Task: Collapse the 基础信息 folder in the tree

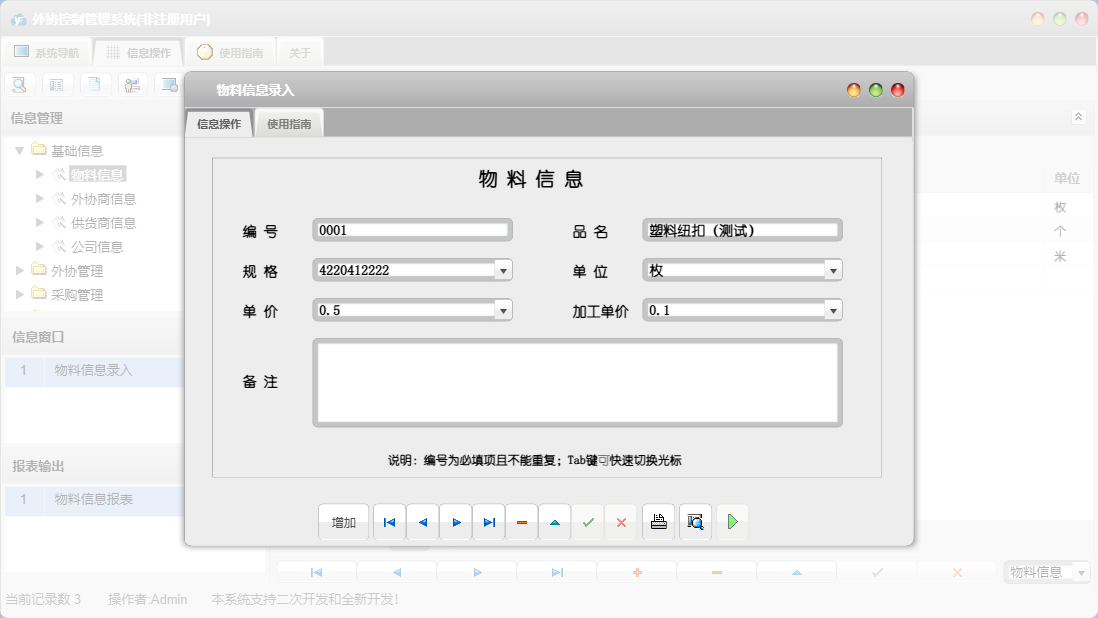Action: tap(20, 149)
